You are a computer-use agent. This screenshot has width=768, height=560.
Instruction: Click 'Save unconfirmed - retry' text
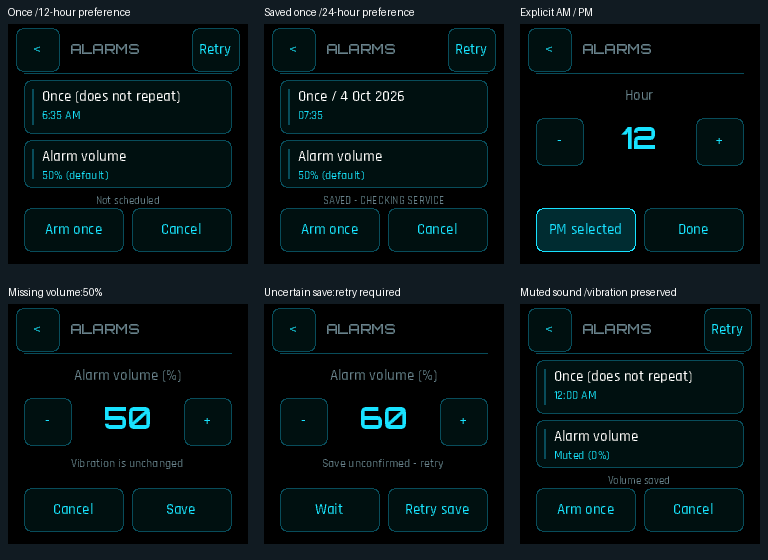point(383,463)
